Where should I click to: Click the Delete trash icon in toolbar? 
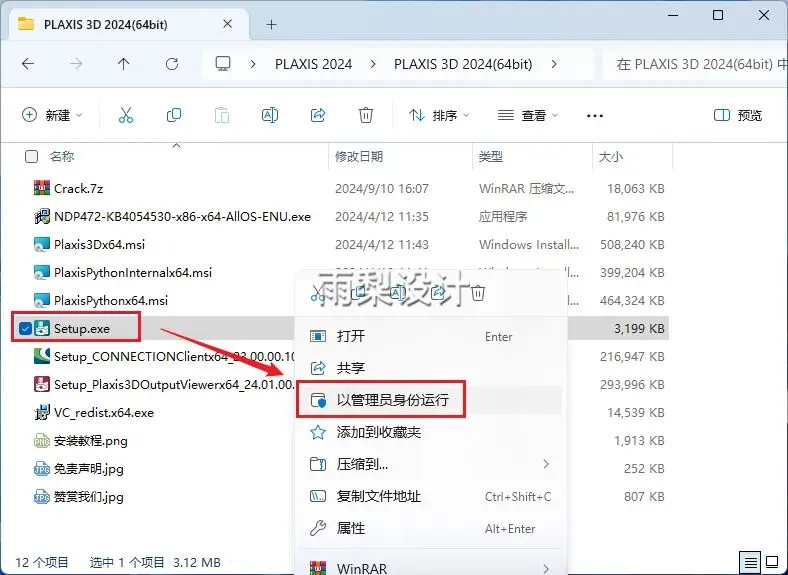pyautogui.click(x=366, y=116)
